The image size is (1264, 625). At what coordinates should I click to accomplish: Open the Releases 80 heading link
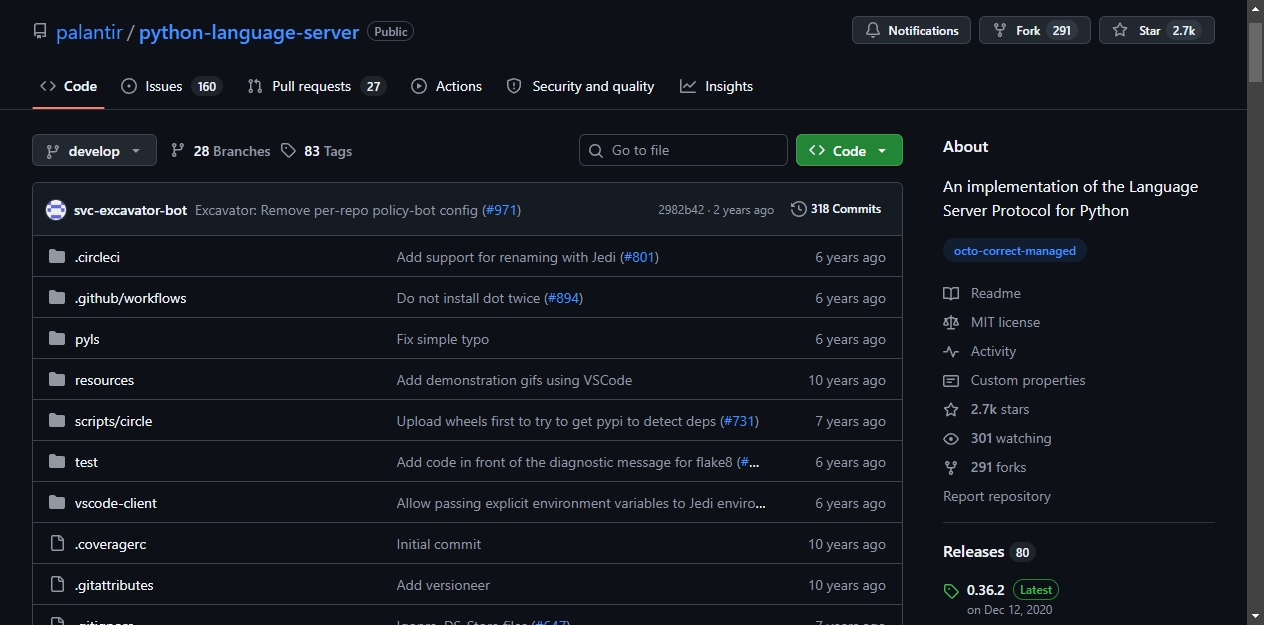point(989,552)
